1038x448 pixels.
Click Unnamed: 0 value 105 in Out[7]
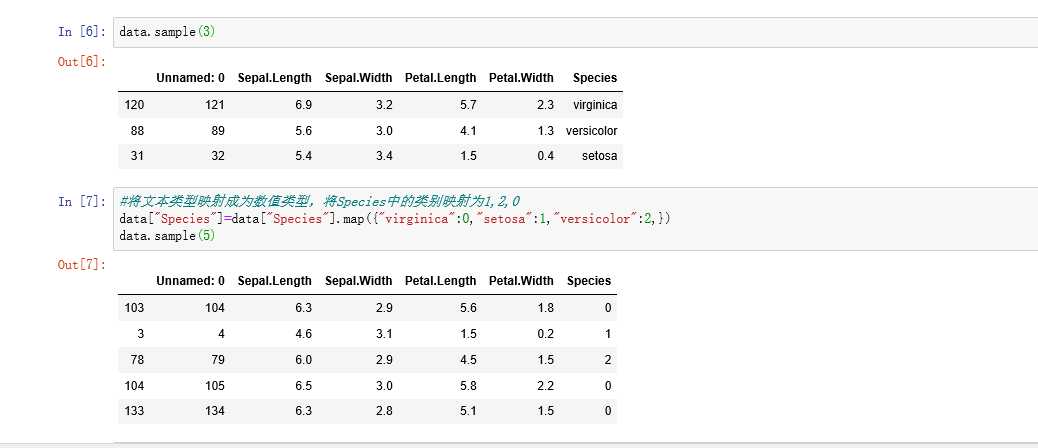pos(214,385)
